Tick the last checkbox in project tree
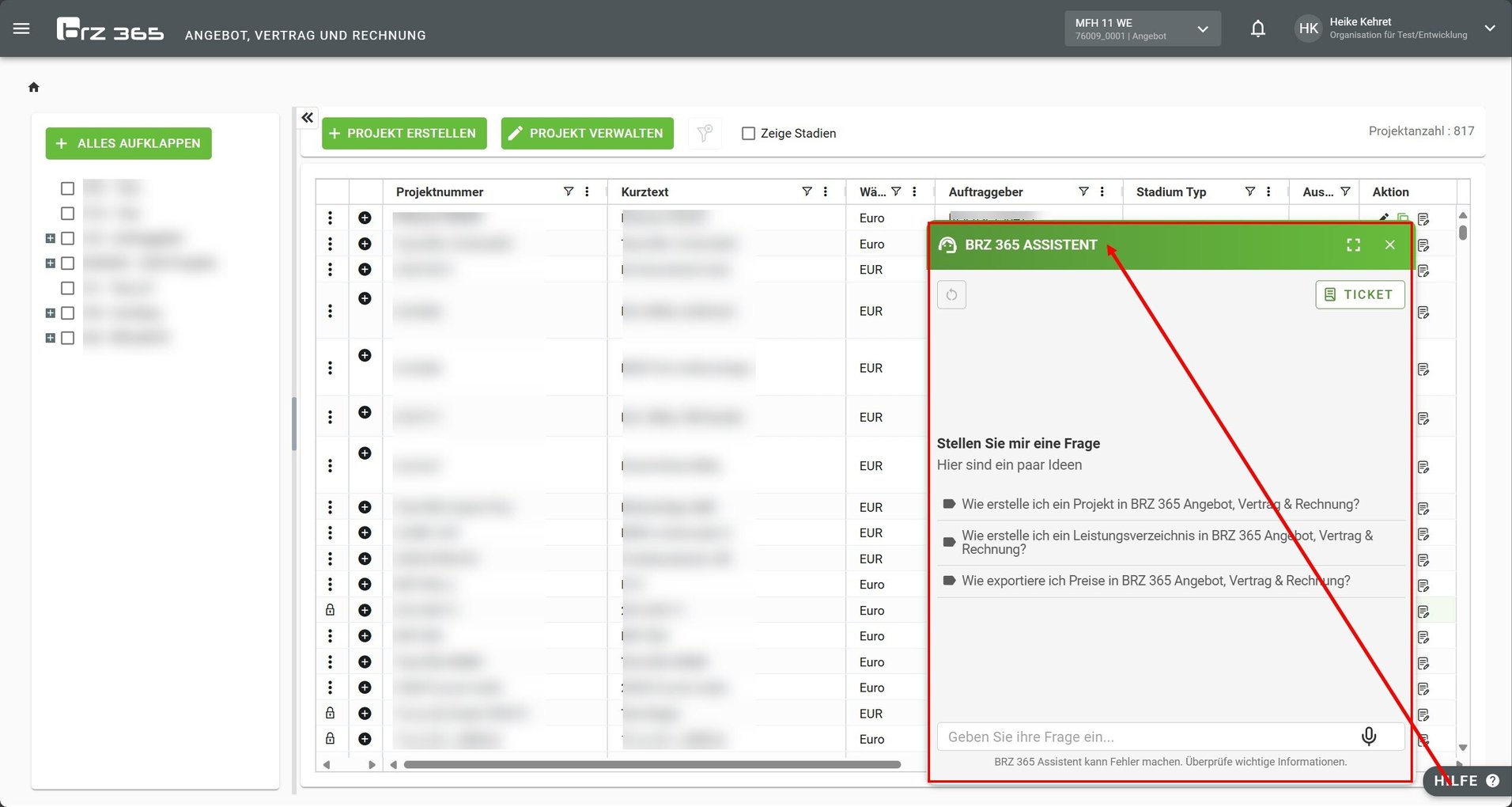The width and height of the screenshot is (1512, 807). coord(68,338)
